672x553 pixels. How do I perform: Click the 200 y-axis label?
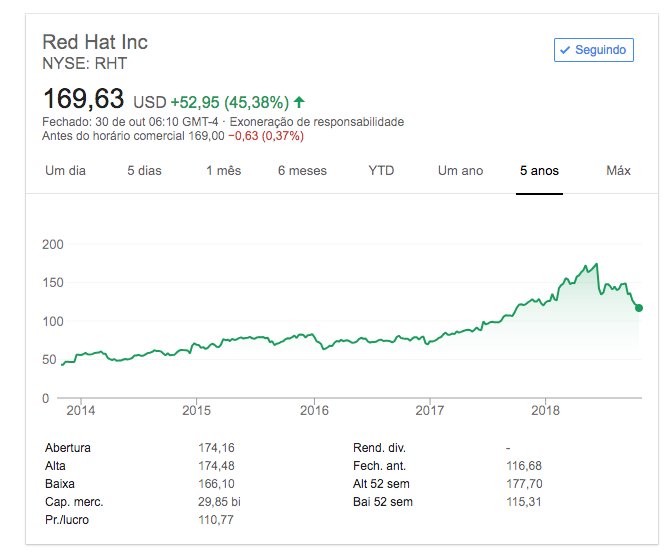click(53, 244)
